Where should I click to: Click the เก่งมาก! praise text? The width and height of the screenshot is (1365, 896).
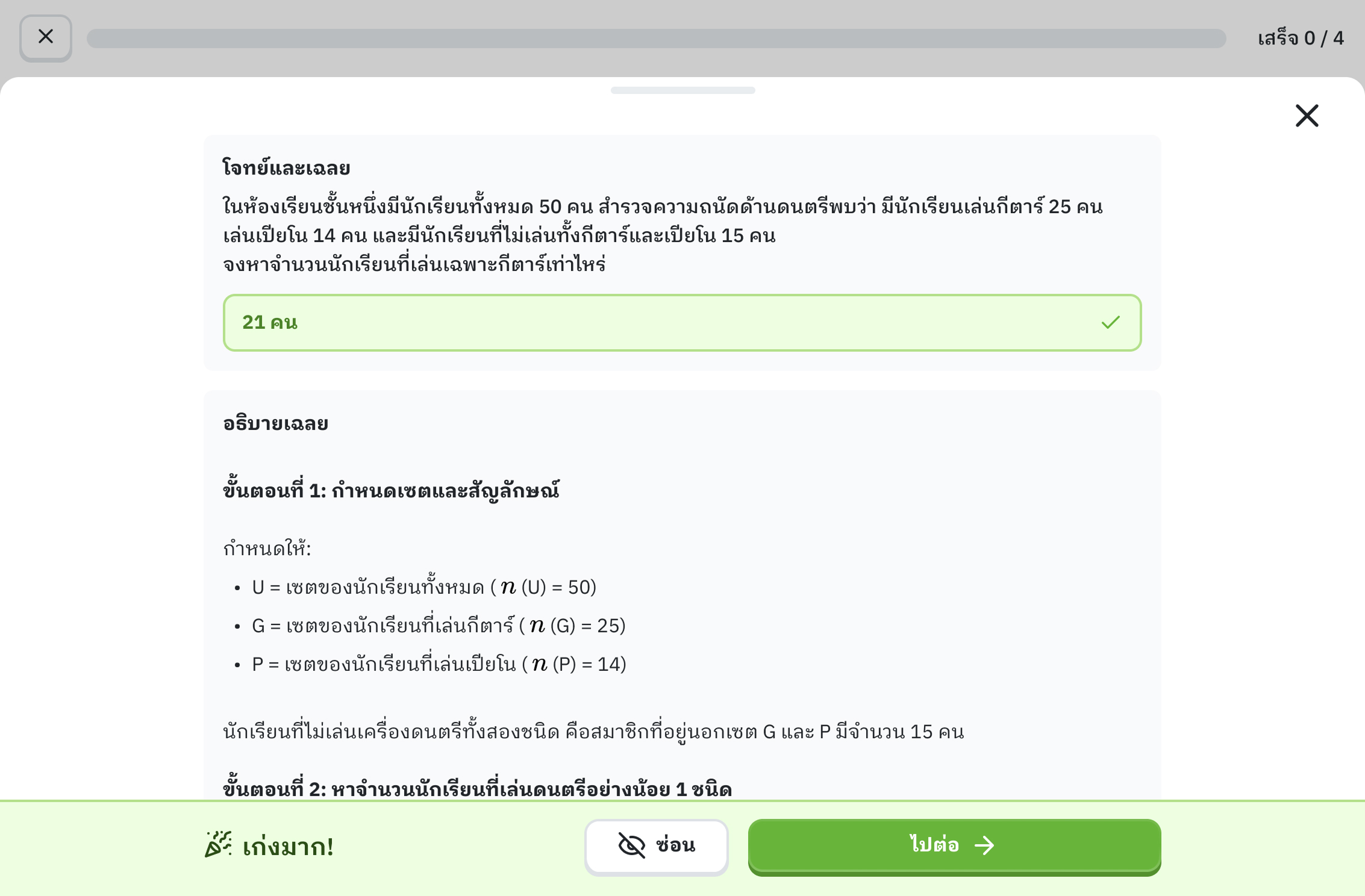[288, 847]
